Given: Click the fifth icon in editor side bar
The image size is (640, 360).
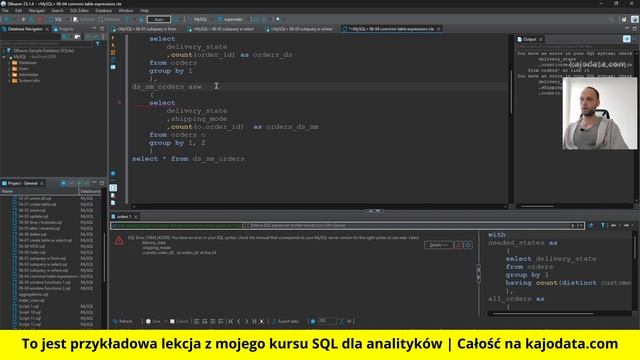Looking at the screenshot, I should [113, 67].
